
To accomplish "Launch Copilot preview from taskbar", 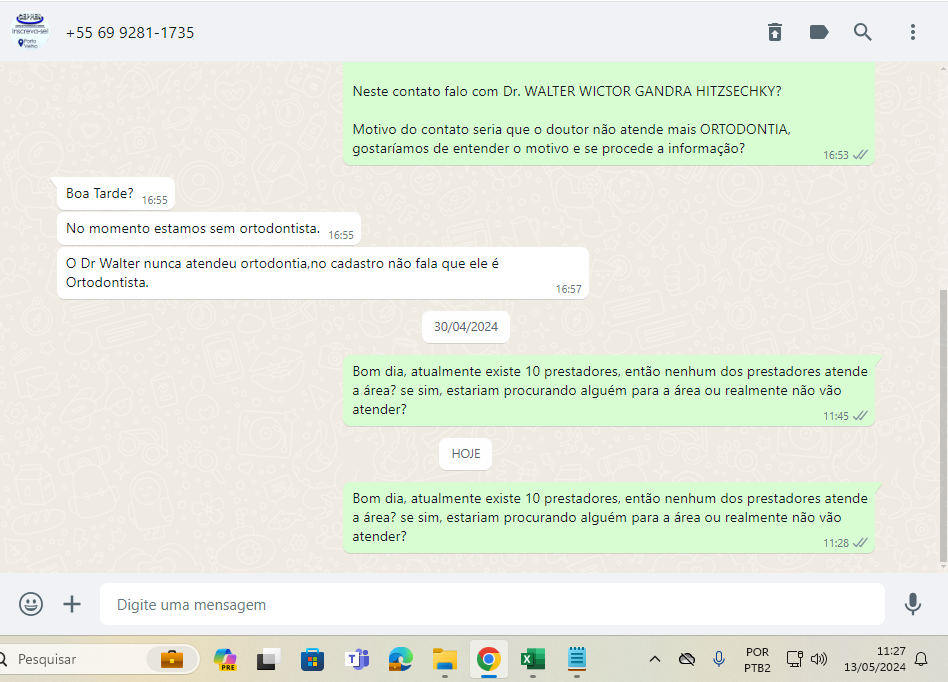I will (x=226, y=659).
